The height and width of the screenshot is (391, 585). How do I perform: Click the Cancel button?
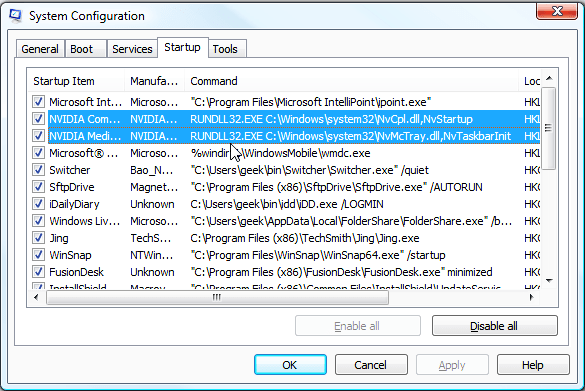point(371,365)
